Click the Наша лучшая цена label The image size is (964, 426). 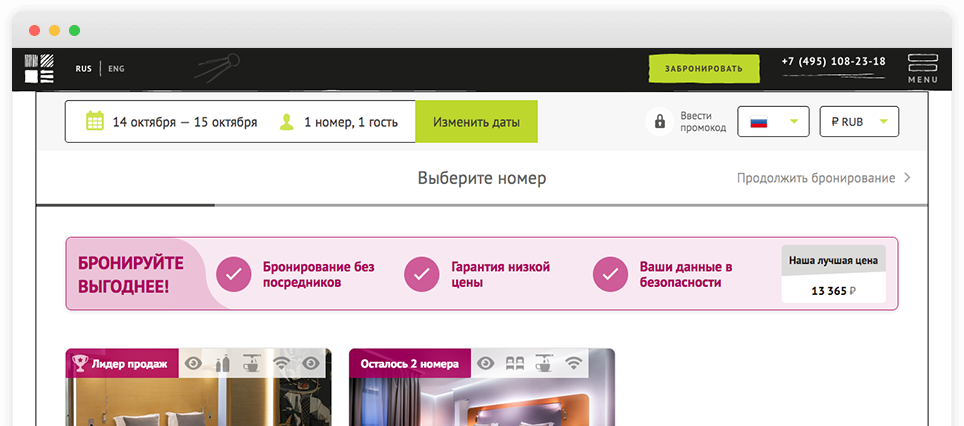pos(834,261)
